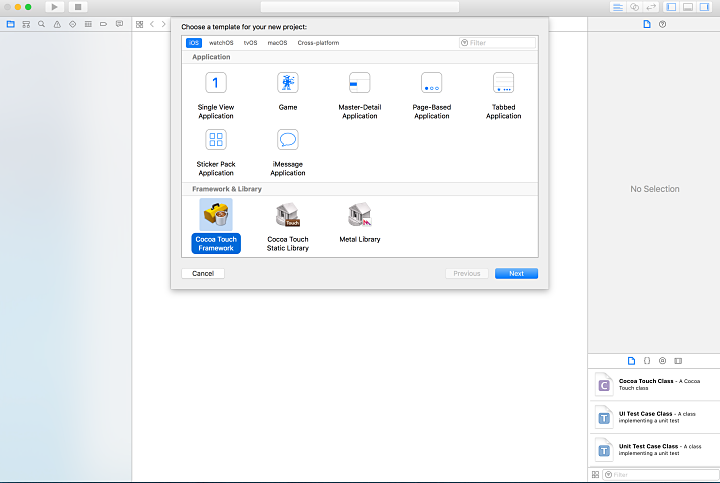Show the Media library

tap(678, 361)
